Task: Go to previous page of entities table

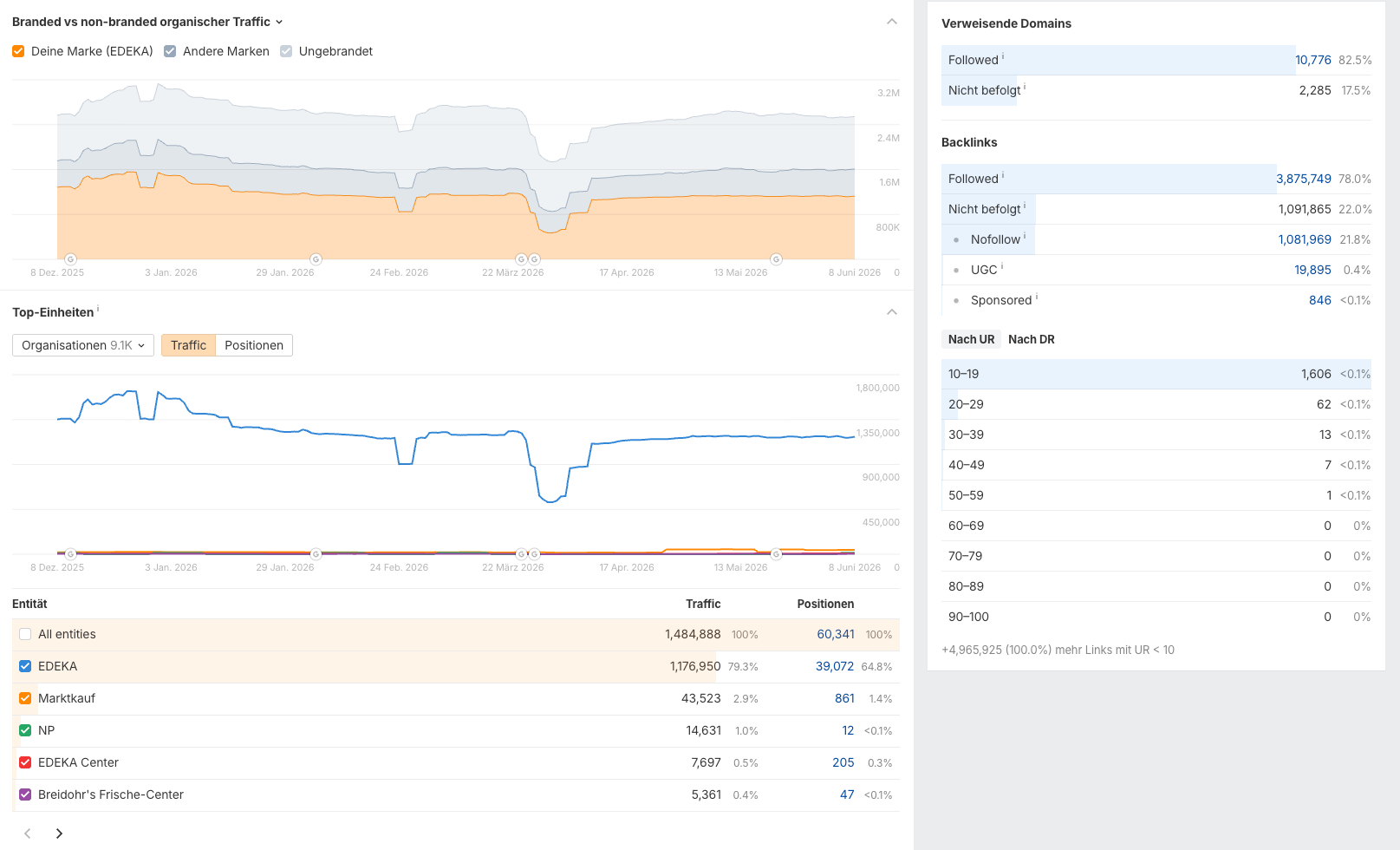Action: click(28, 834)
